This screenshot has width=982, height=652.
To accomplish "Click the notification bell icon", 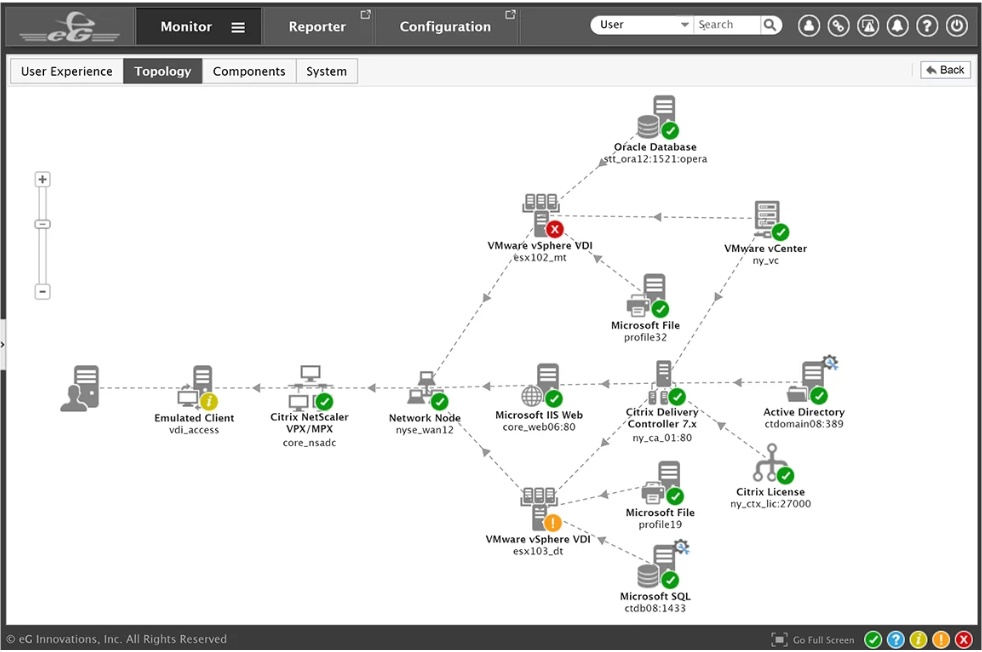I will coord(897,26).
